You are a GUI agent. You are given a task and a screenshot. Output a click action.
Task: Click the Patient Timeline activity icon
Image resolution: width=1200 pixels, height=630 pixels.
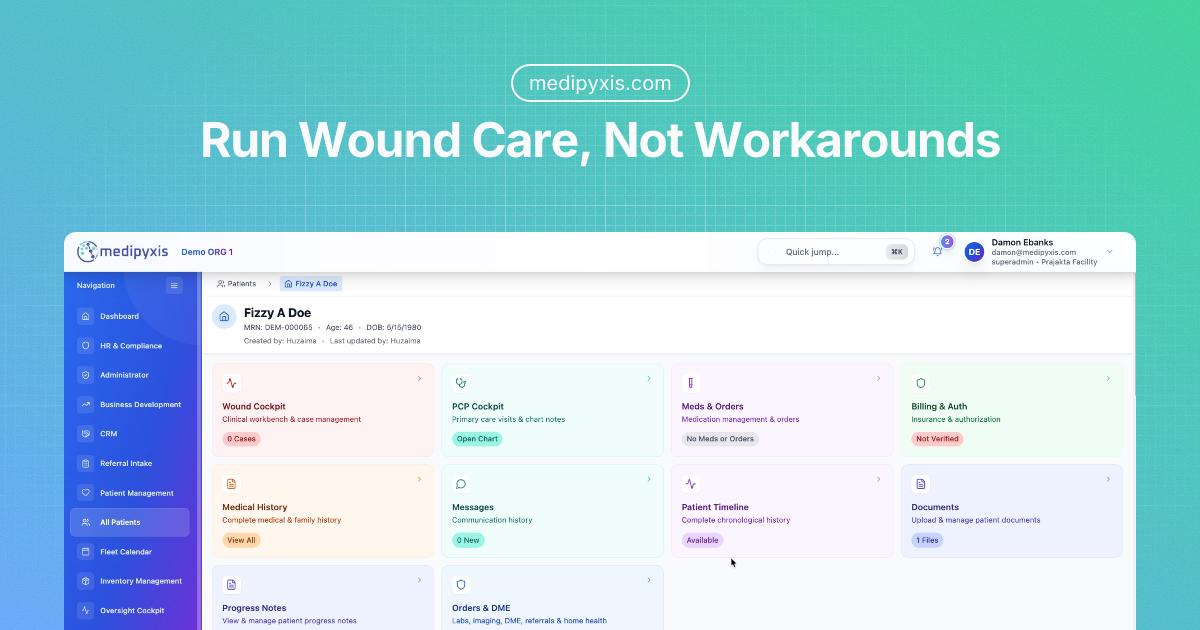(691, 484)
